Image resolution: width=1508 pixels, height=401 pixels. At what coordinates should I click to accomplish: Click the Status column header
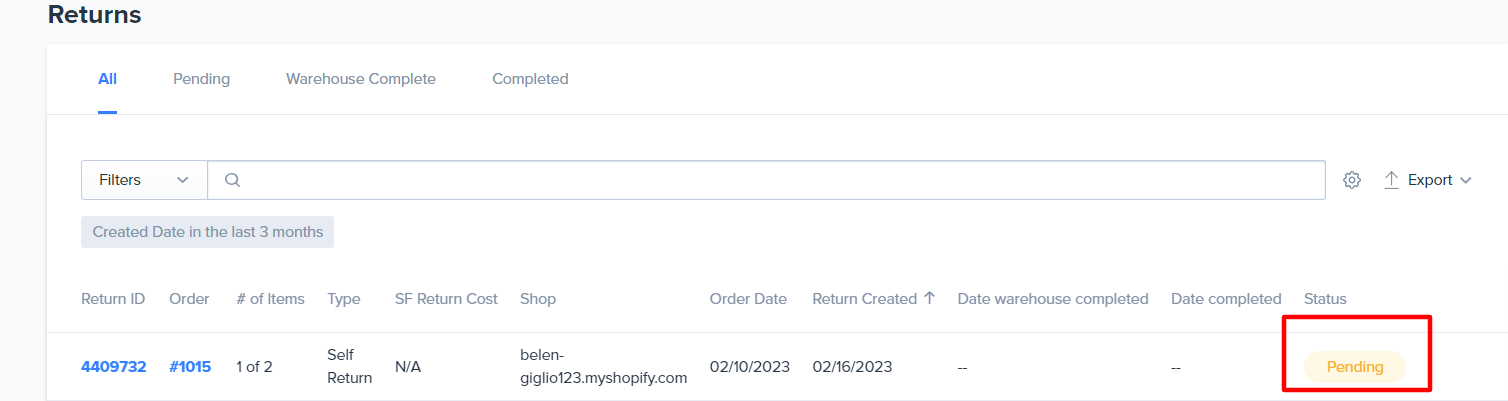1325,299
